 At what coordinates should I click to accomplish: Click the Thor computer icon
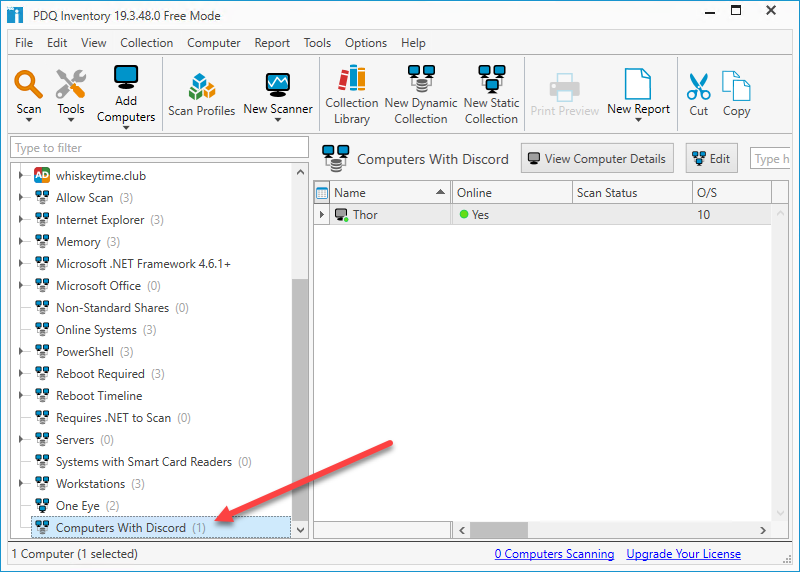[341, 215]
